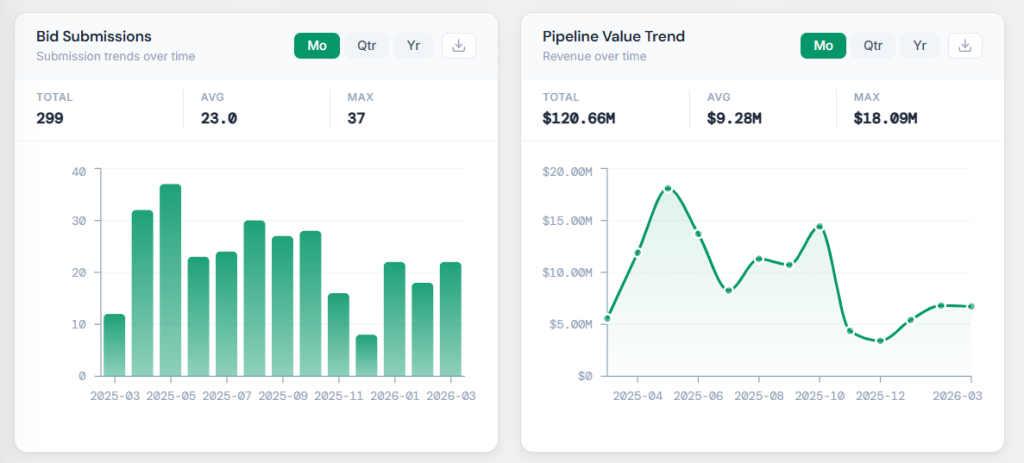Viewport: 1024px width, 463px height.
Task: Click the 2025-03 bar in Bid Submissions
Action: pos(114,345)
